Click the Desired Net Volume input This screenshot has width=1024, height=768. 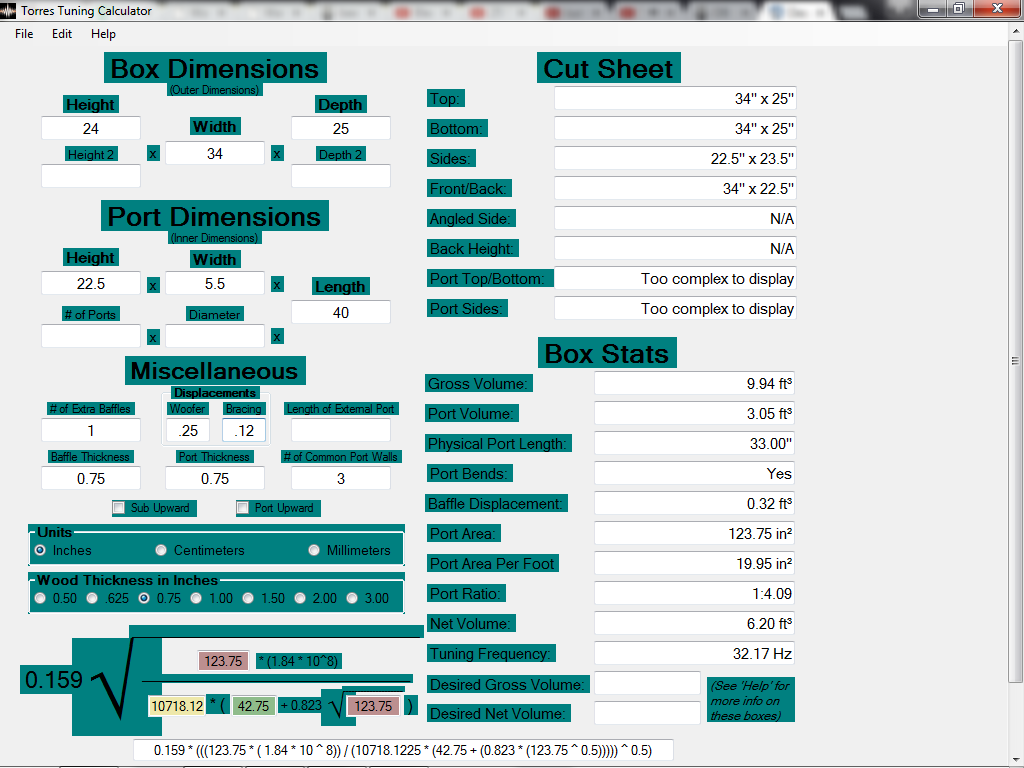tap(647, 712)
